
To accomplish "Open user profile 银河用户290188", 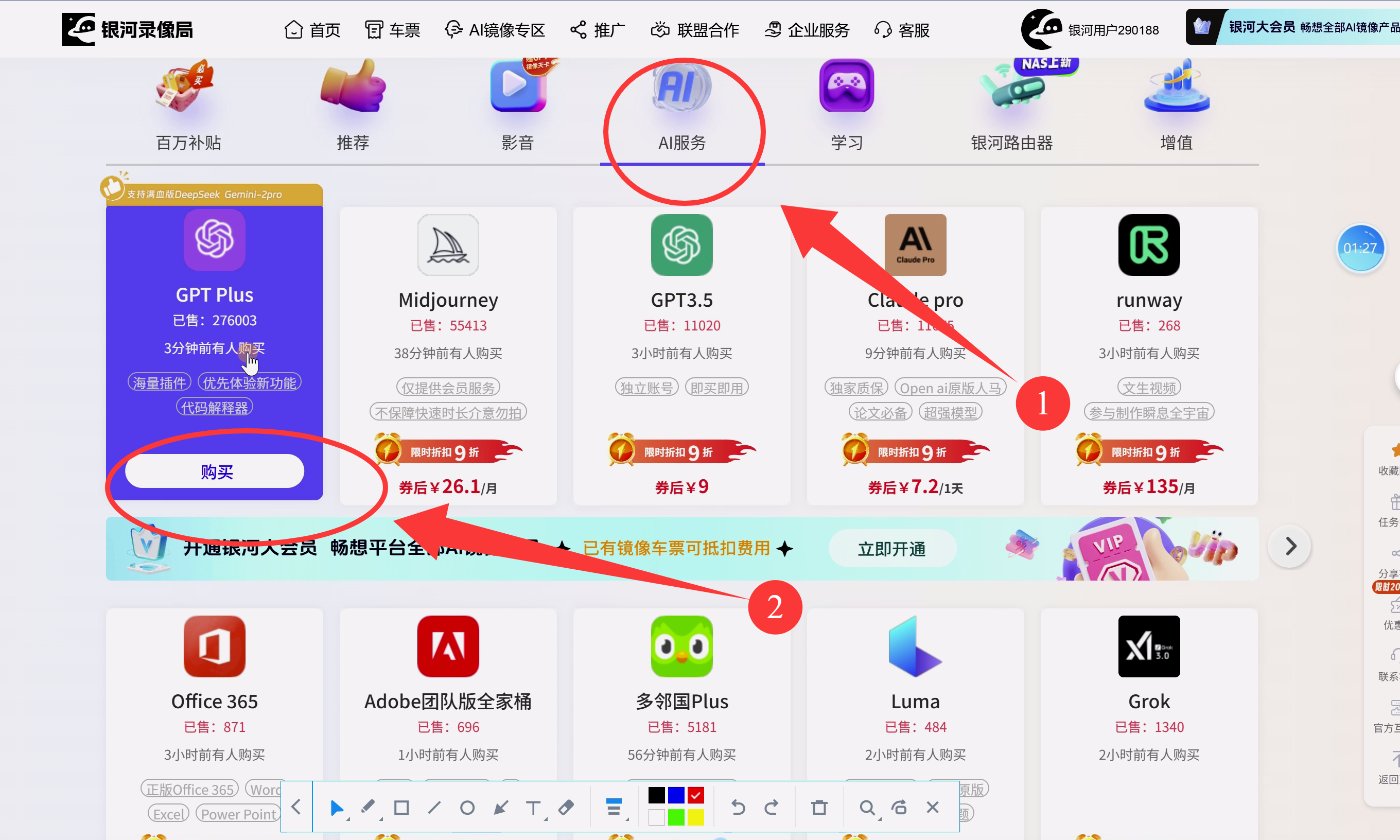I will click(x=1090, y=29).
